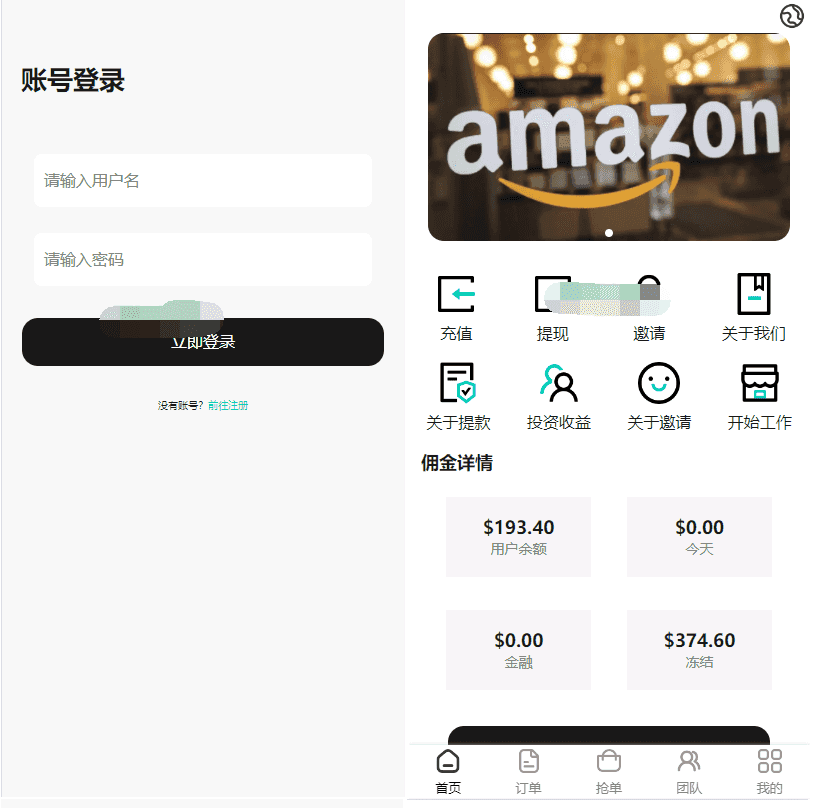Screen dimensions: 816x808
Task: Open the 关于提款 withdrawal info icon
Action: pyautogui.click(x=458, y=382)
